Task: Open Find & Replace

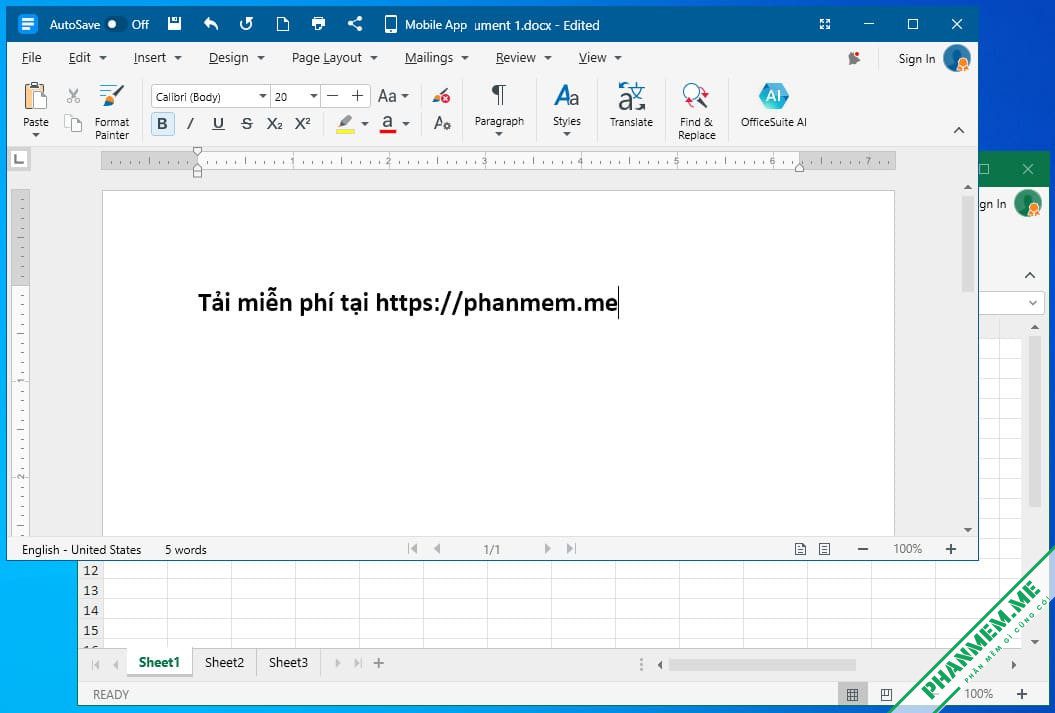Action: click(696, 112)
